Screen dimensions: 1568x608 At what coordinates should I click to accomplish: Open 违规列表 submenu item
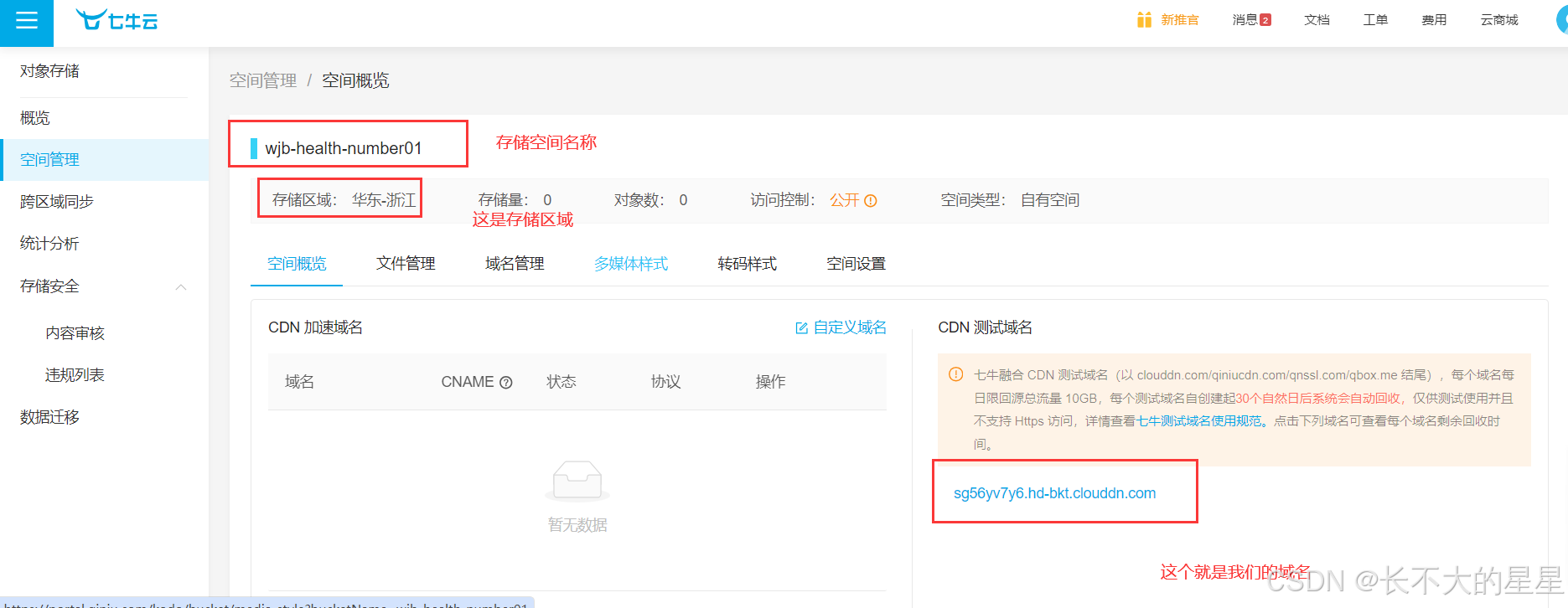75,375
